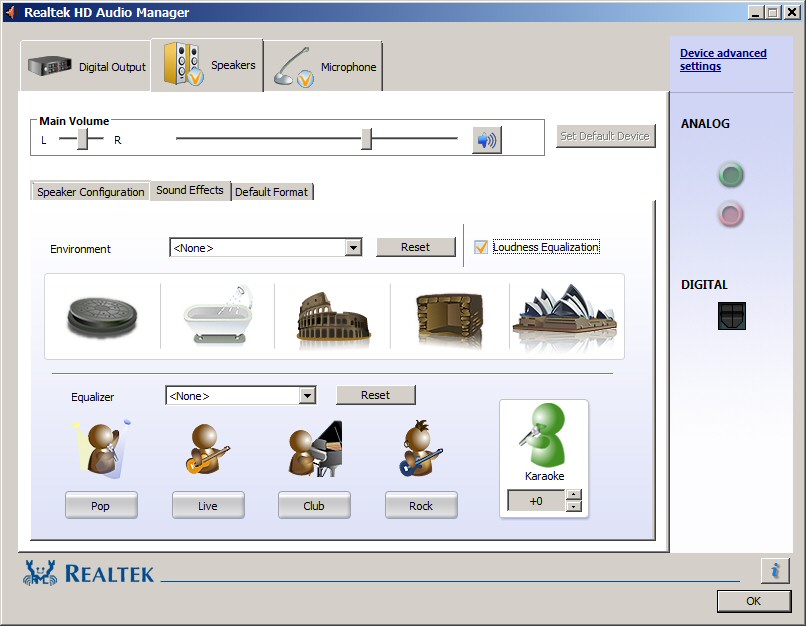Click the Live guitarist equalizer icon
This screenshot has height=626, width=806.
(x=207, y=448)
